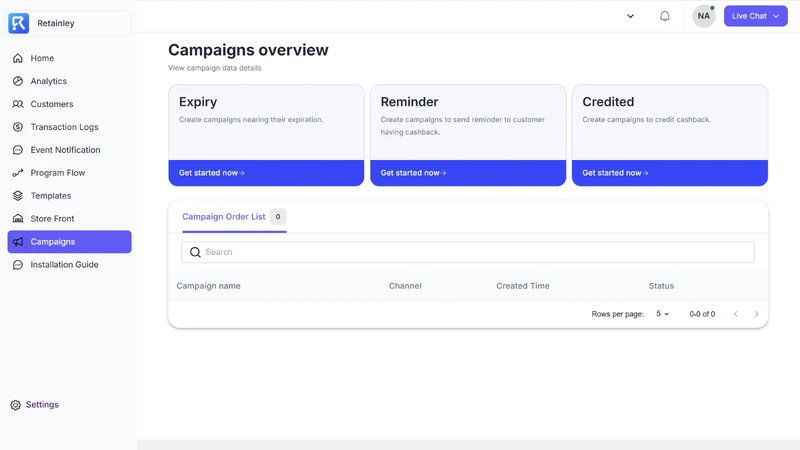
Task: Click the campaign count badge 0
Action: (278, 217)
